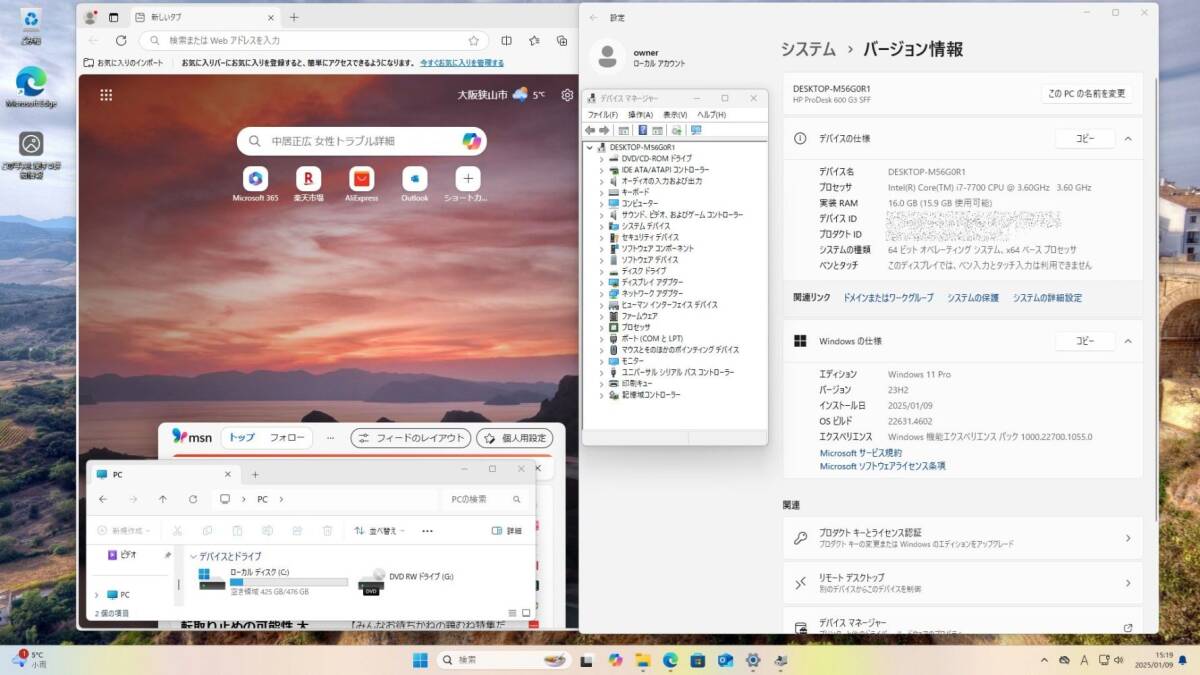
Task: Open プロダクト キーとライセンス認証 row
Action: click(x=962, y=538)
